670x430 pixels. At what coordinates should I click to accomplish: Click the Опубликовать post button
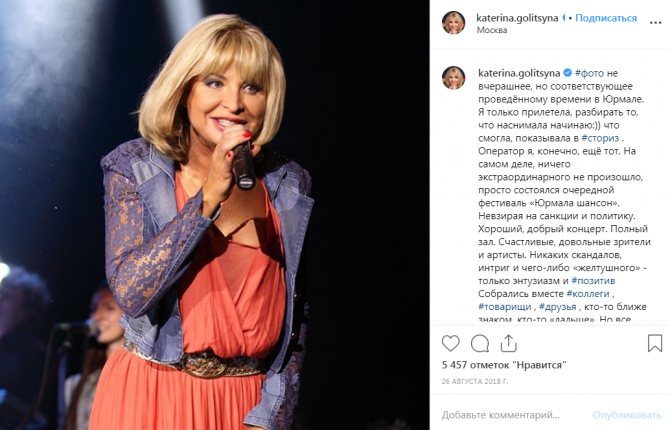pyautogui.click(x=627, y=415)
